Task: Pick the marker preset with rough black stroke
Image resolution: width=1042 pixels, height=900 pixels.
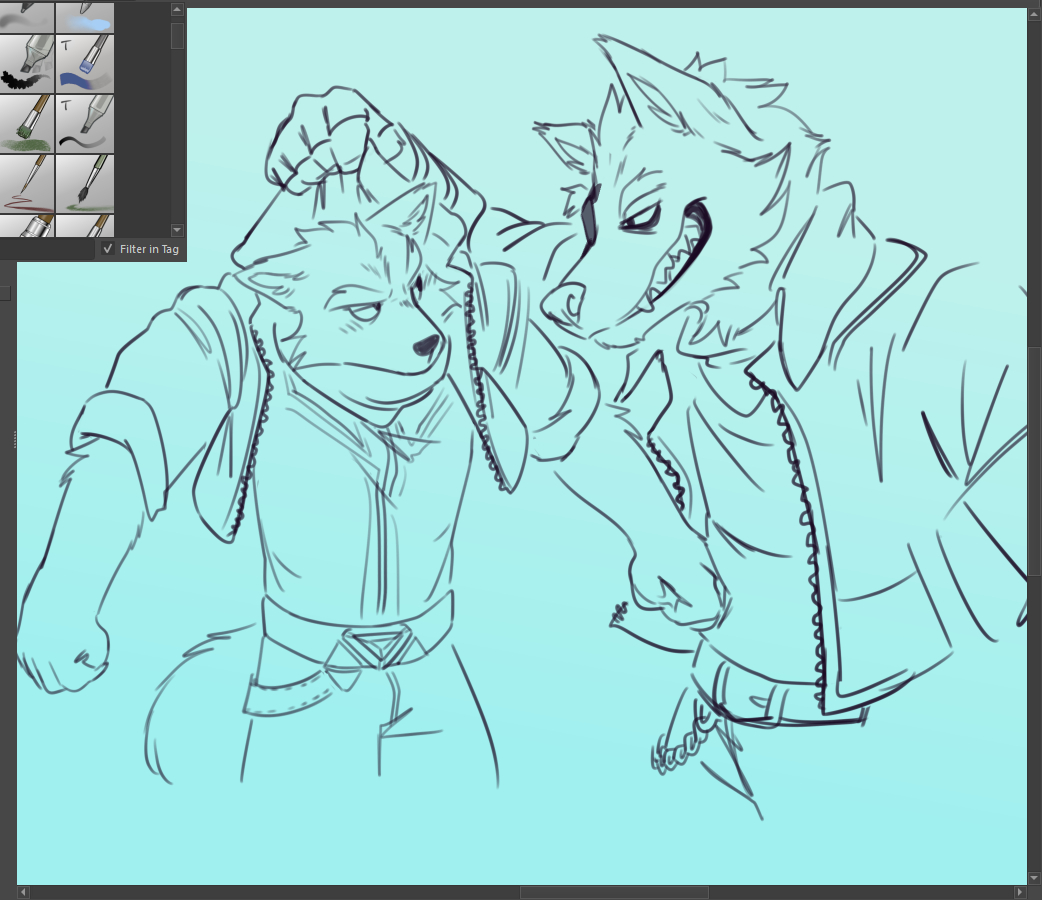Action: (x=27, y=63)
